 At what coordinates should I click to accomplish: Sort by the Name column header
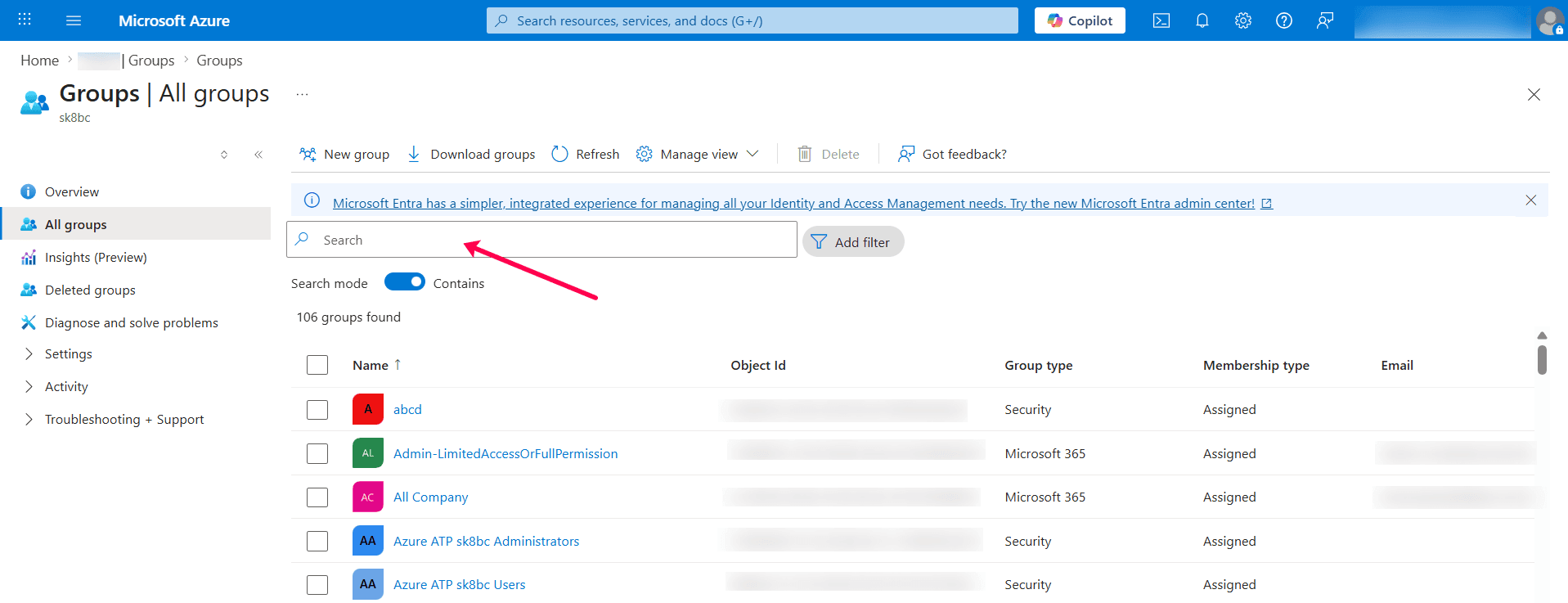376,365
